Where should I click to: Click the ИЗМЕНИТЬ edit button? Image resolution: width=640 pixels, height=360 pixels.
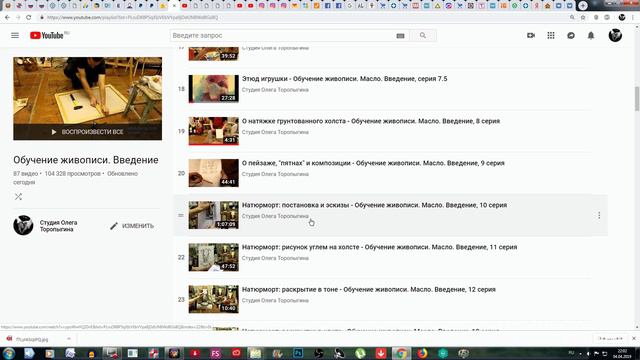click(x=132, y=226)
